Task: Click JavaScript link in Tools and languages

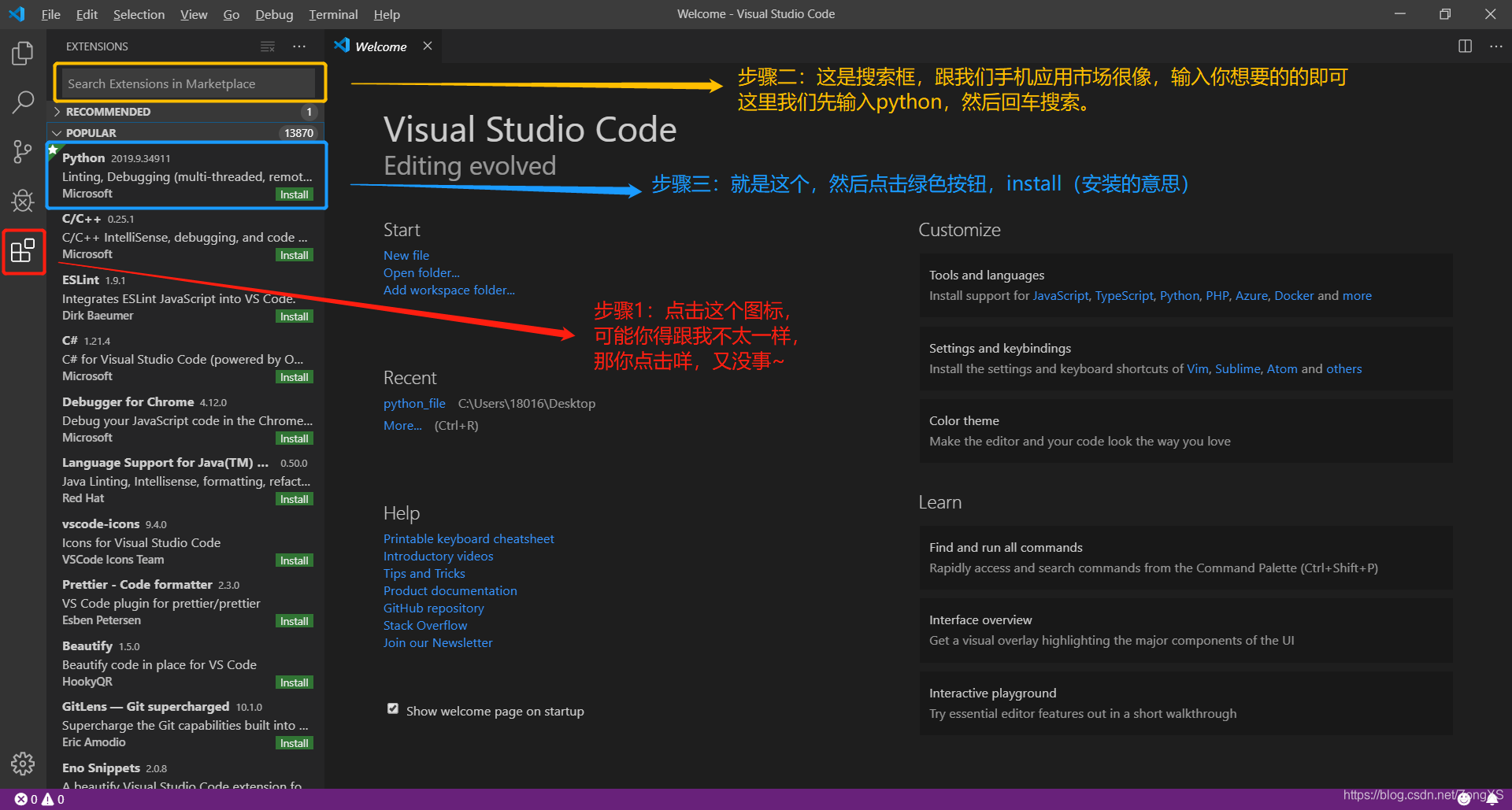Action: pos(1061,295)
